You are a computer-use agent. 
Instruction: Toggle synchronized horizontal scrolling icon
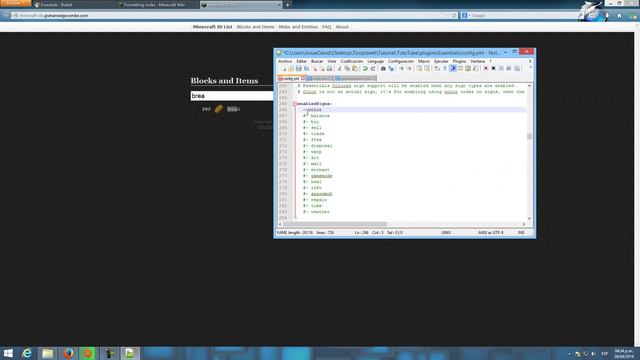pyautogui.click(x=427, y=69)
